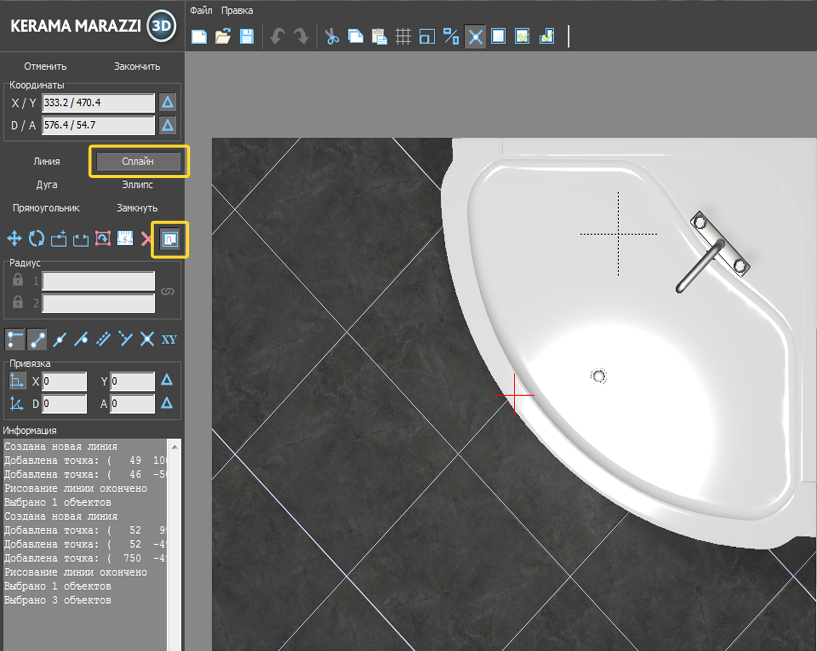Click the add point icon with plus

[x=59, y=239]
